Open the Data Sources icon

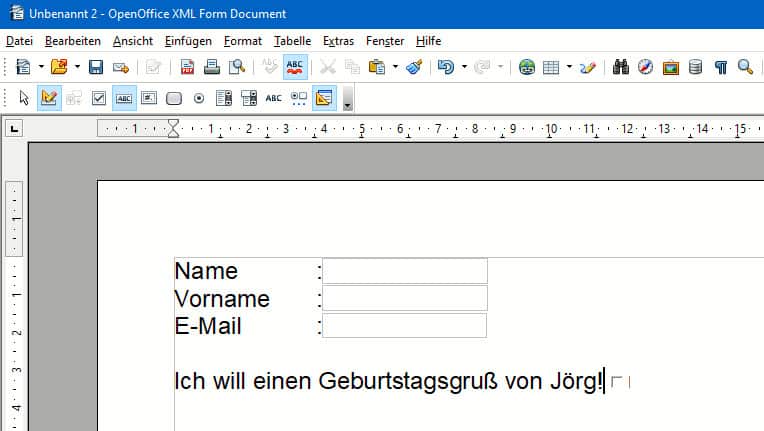coord(695,67)
